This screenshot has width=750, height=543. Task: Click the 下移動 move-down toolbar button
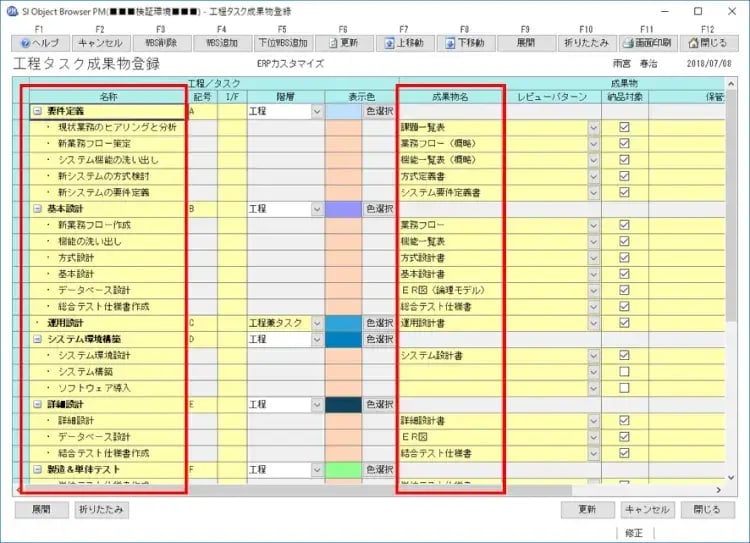(465, 43)
